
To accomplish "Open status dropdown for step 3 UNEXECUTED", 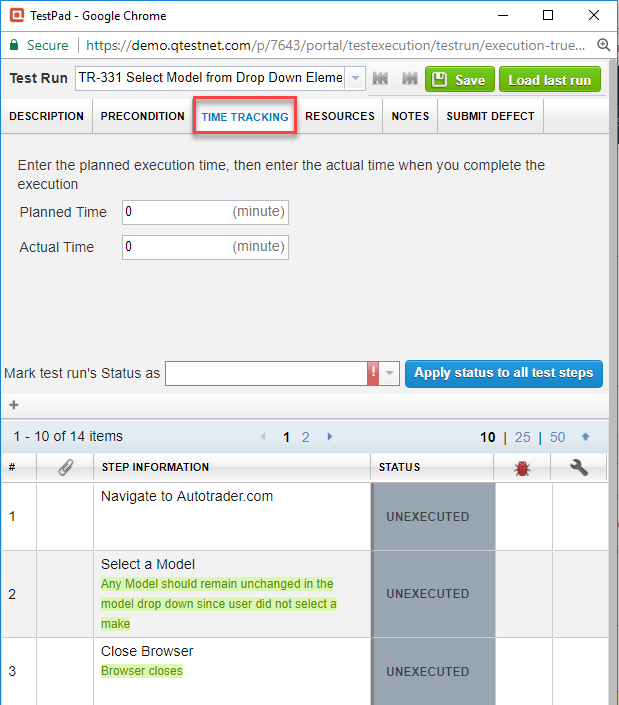I will click(x=434, y=671).
